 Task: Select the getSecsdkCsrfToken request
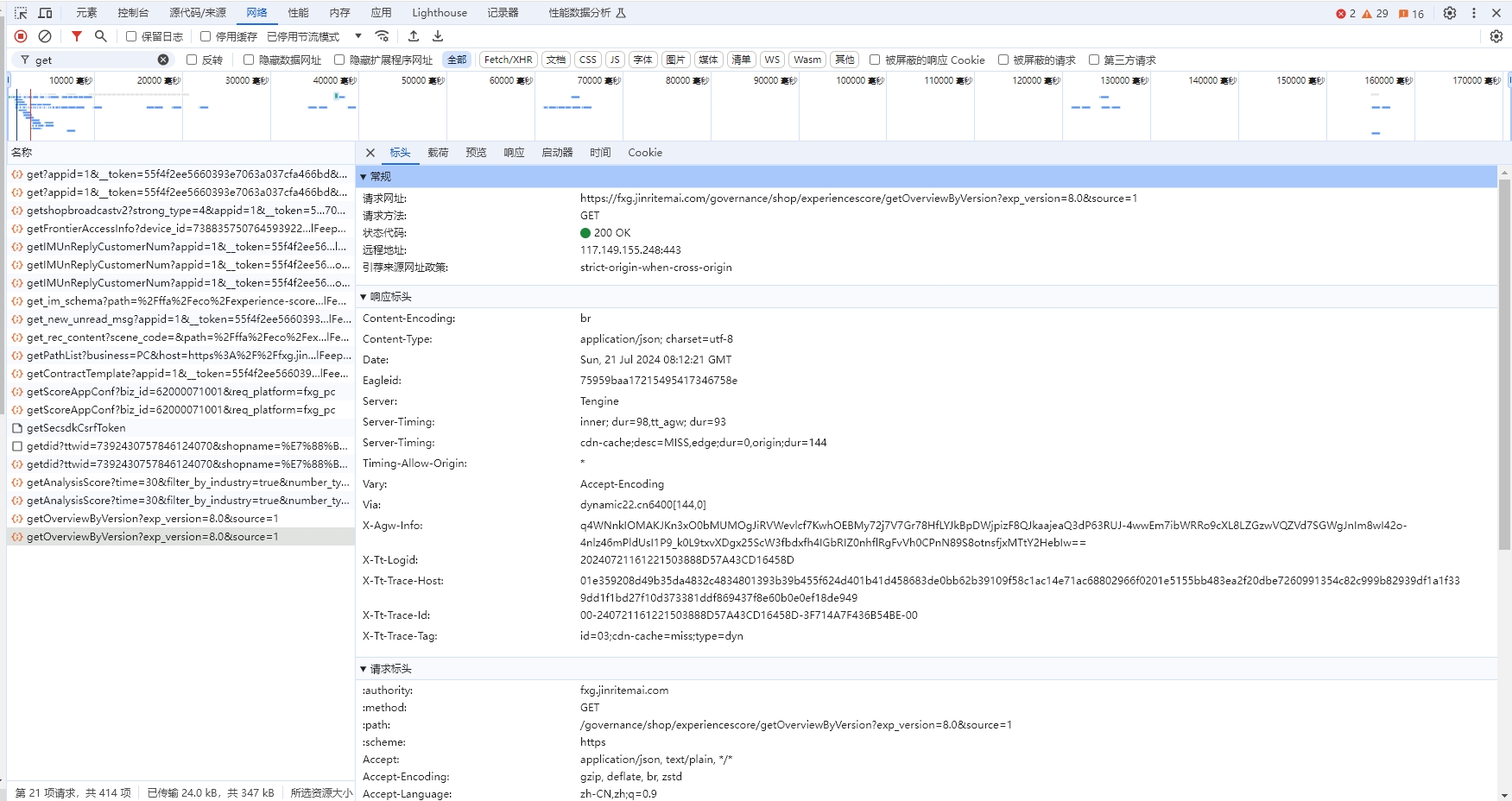(76, 428)
